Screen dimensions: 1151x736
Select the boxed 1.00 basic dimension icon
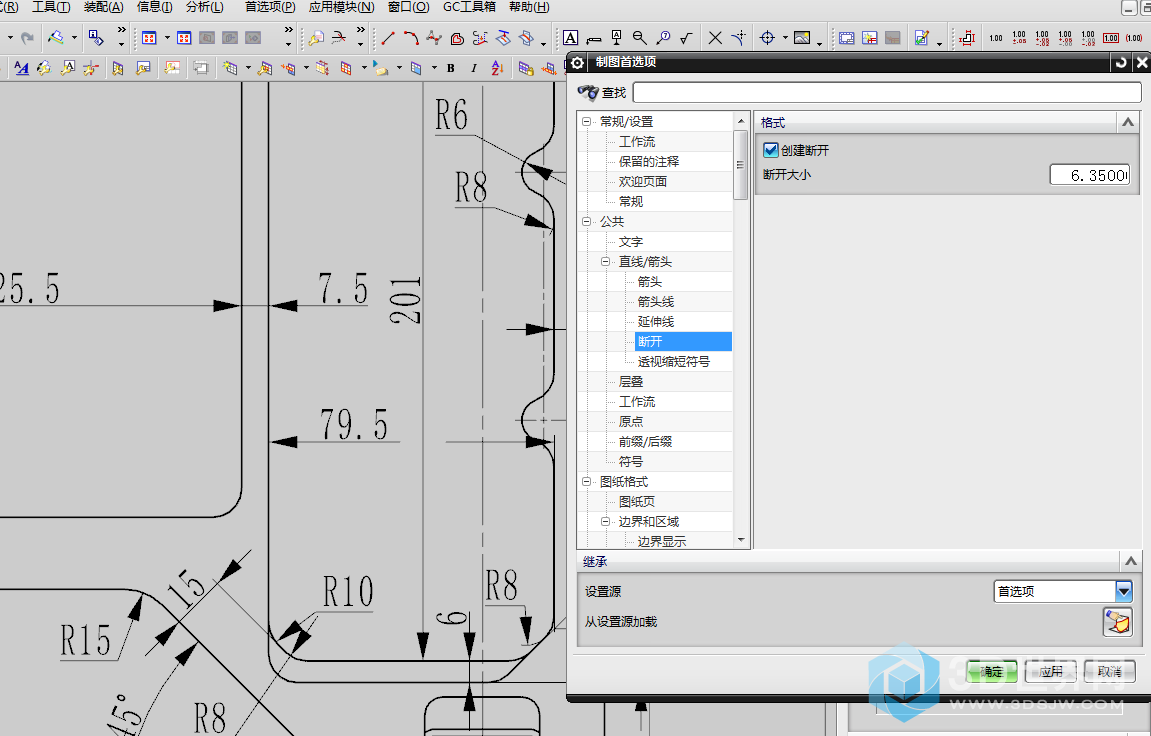pos(1111,37)
